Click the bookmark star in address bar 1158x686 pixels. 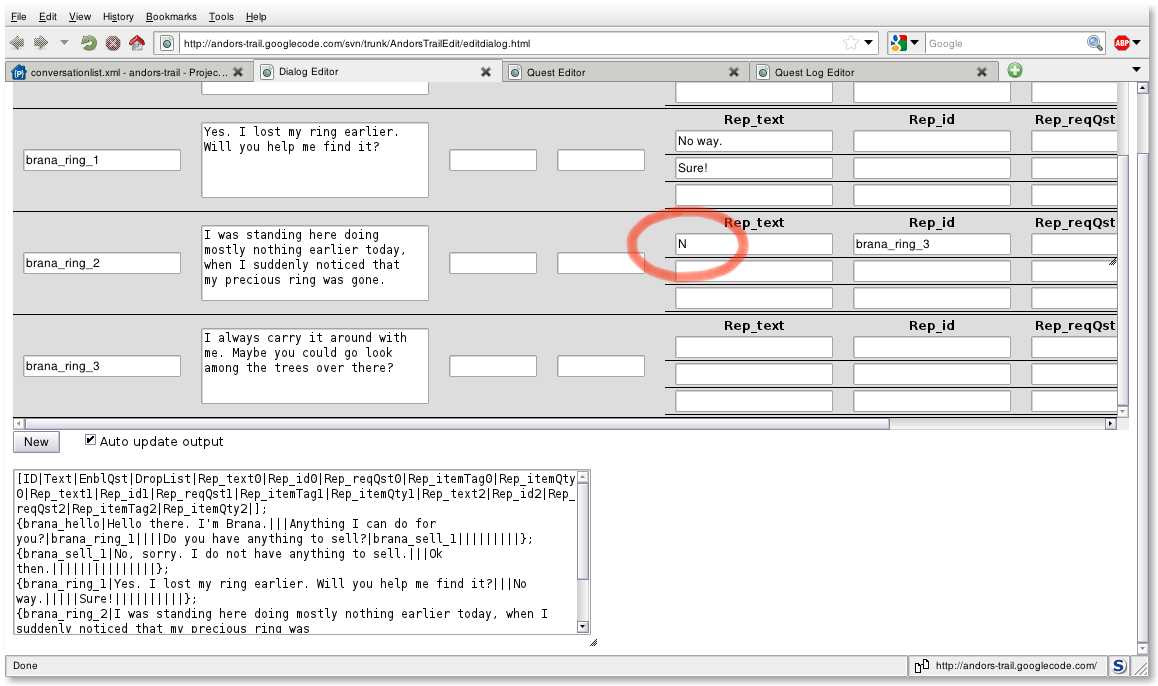click(850, 43)
